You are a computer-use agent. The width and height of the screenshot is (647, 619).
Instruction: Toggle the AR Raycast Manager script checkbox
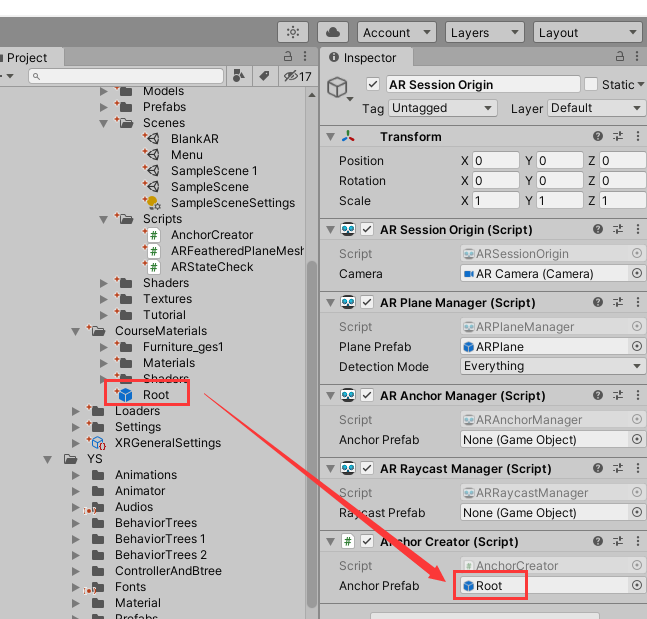pos(367,468)
